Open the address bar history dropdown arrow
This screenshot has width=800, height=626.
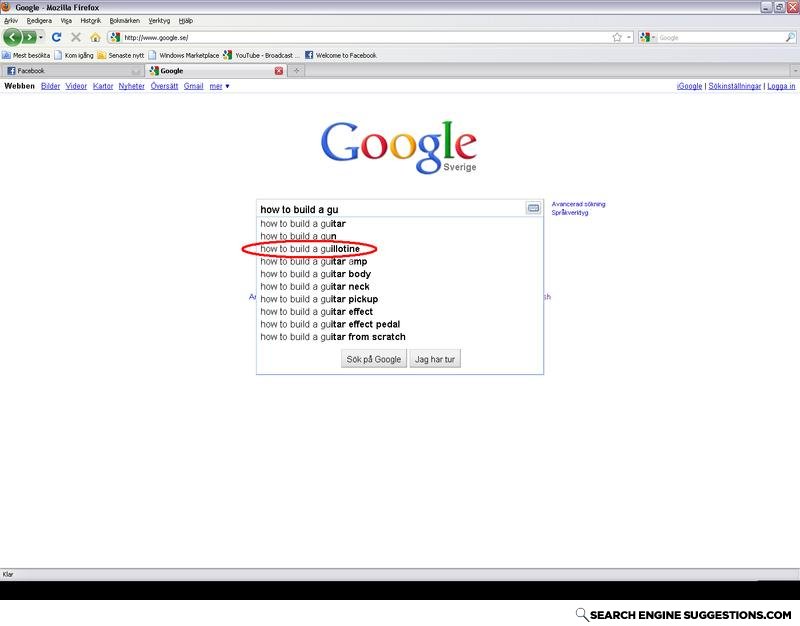[629, 37]
